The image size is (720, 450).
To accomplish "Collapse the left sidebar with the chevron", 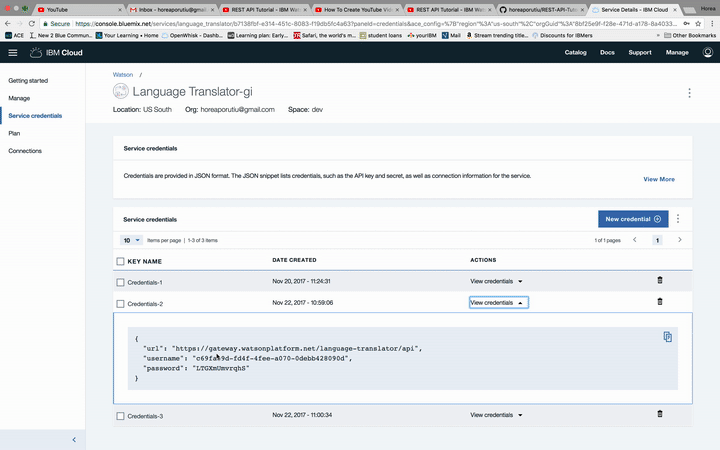I will [74, 439].
